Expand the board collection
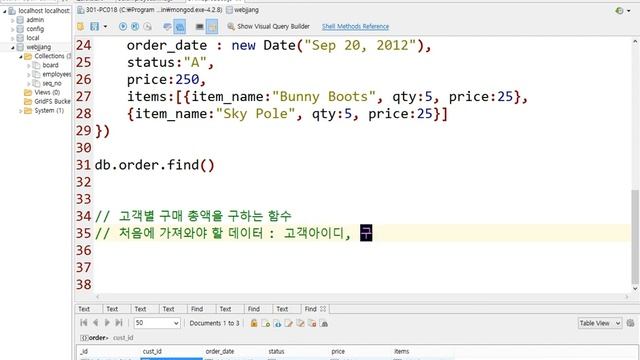Image resolution: width=640 pixels, height=360 pixels. click(29, 65)
